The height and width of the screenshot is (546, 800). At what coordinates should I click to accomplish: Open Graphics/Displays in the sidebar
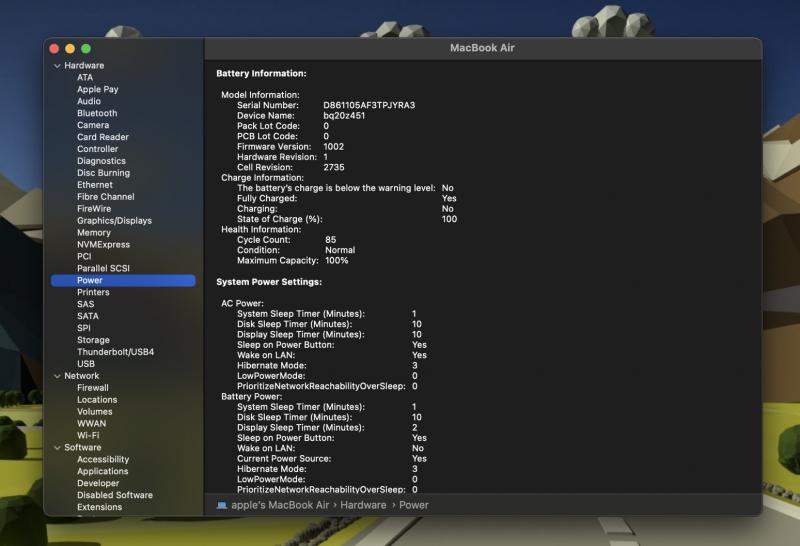pos(114,220)
